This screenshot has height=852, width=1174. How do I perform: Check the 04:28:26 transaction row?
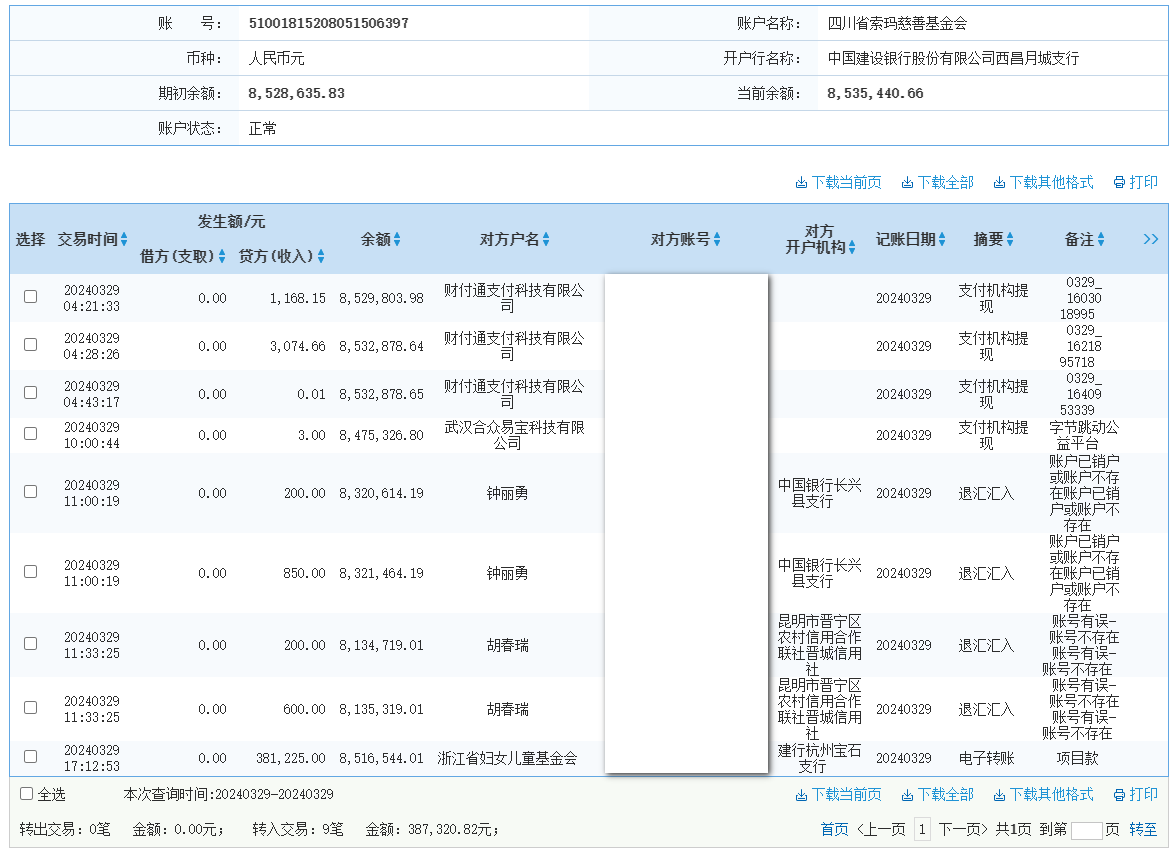pyautogui.click(x=31, y=344)
